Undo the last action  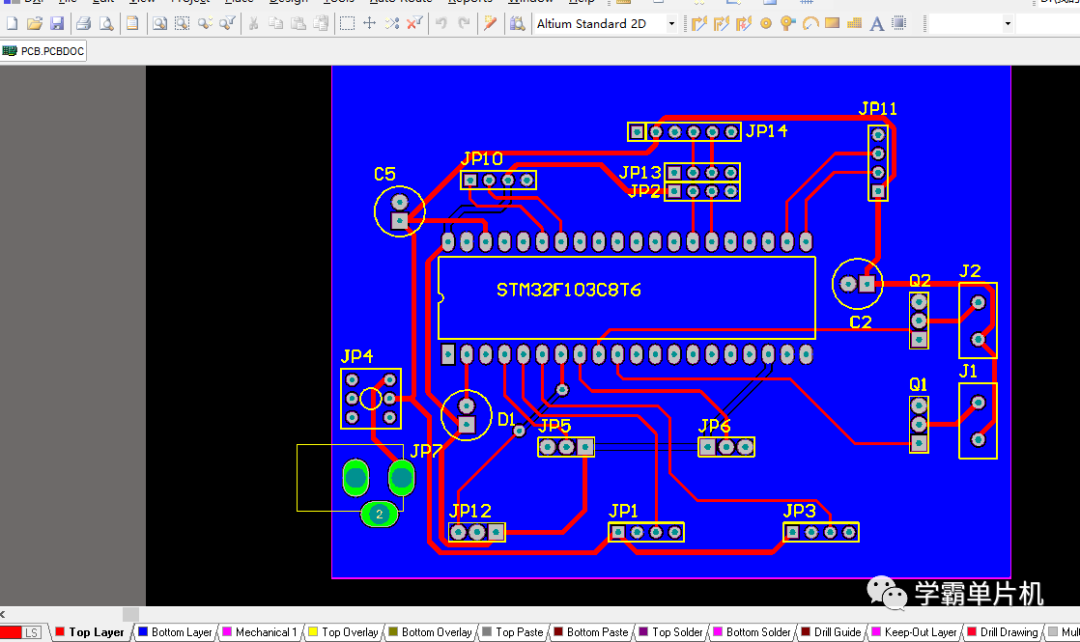pos(441,24)
